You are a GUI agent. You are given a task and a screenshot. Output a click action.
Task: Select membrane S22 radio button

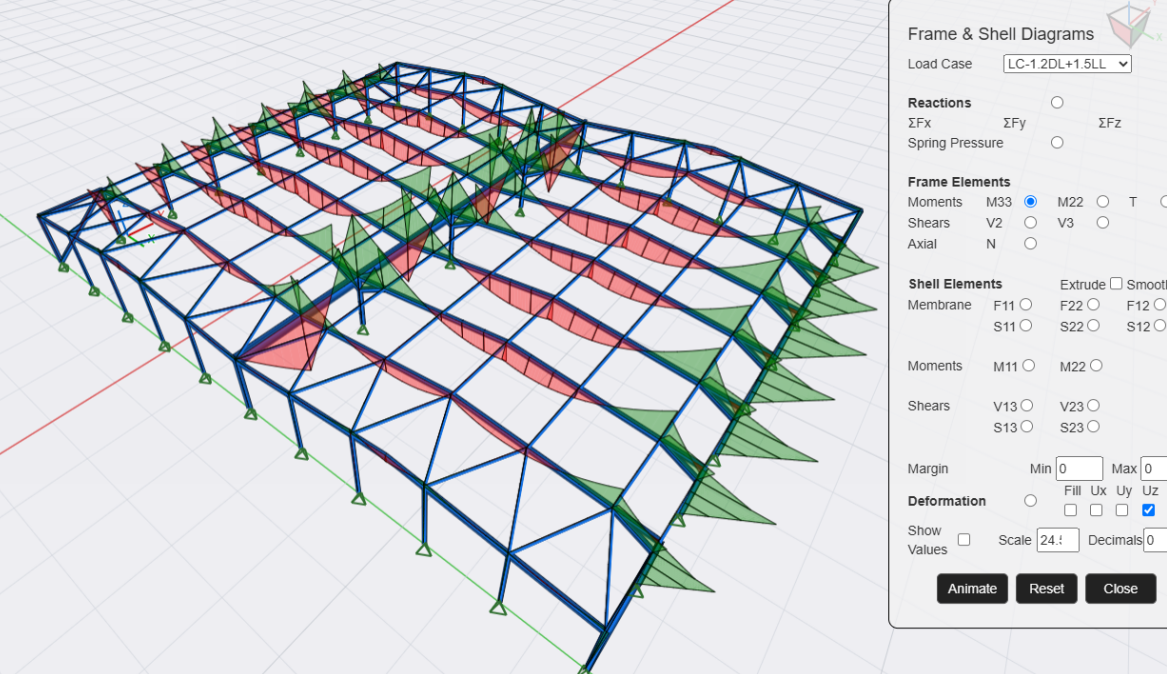point(1093,325)
